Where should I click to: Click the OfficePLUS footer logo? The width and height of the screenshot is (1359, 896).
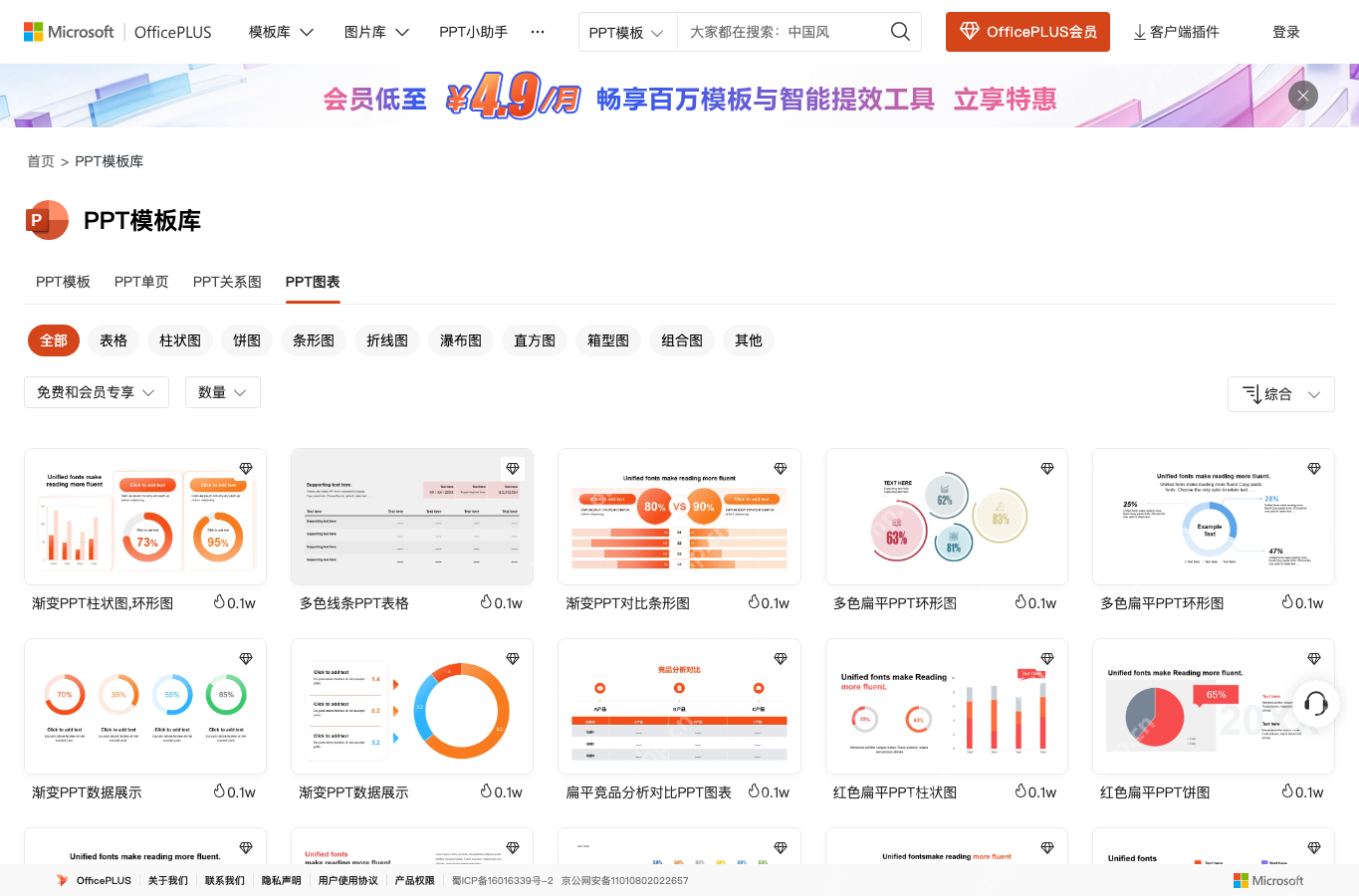click(x=94, y=880)
